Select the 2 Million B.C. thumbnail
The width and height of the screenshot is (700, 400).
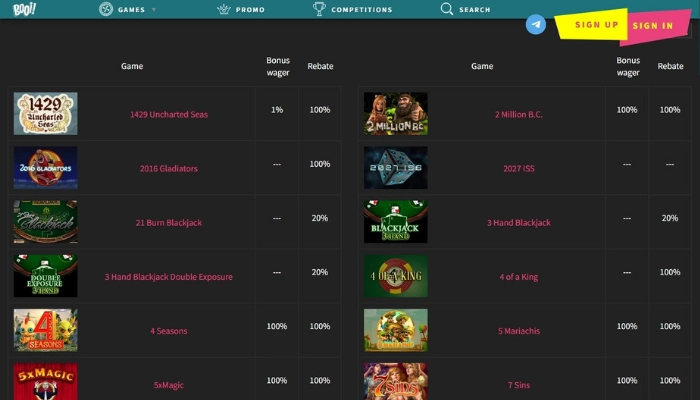pos(395,114)
